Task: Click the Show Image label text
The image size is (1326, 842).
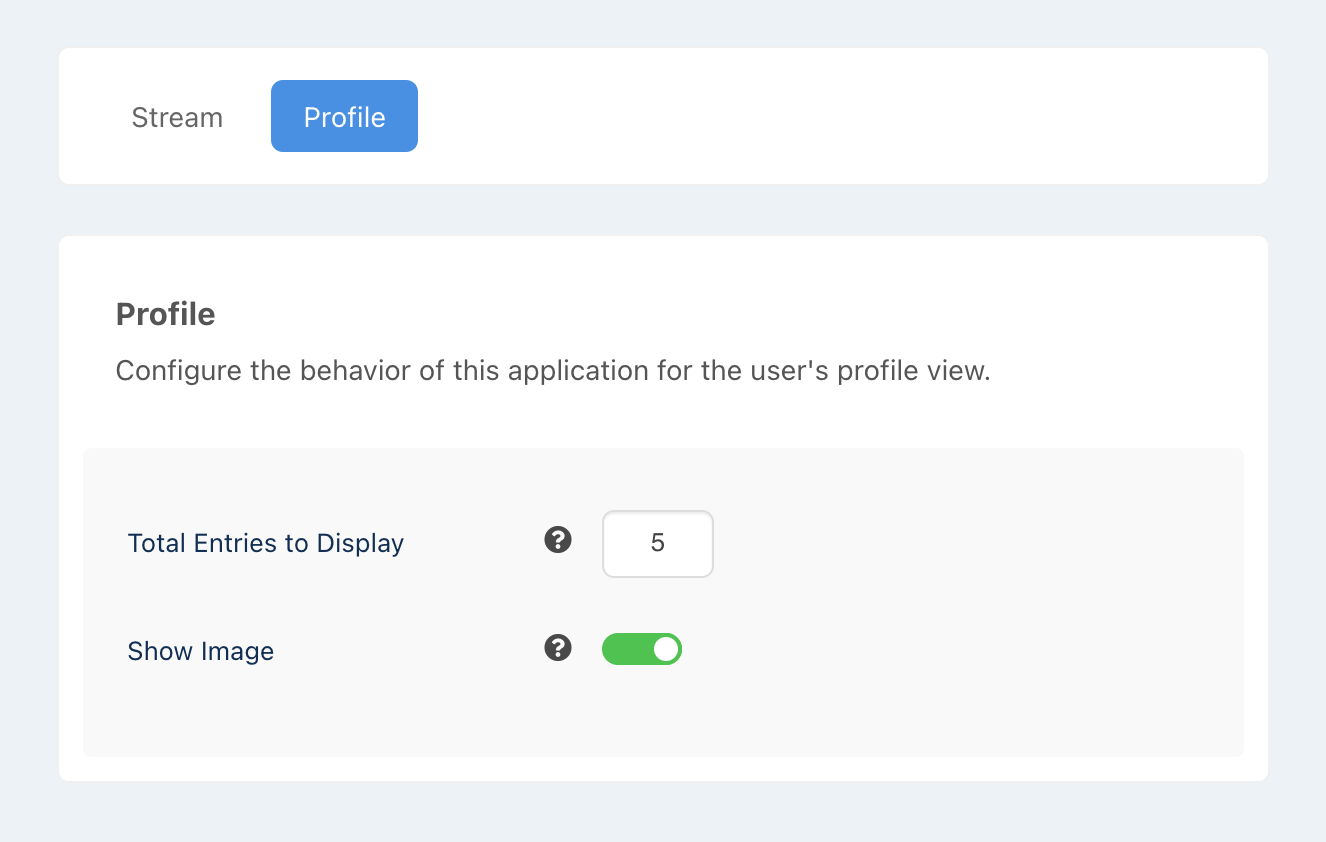Action: (x=200, y=650)
